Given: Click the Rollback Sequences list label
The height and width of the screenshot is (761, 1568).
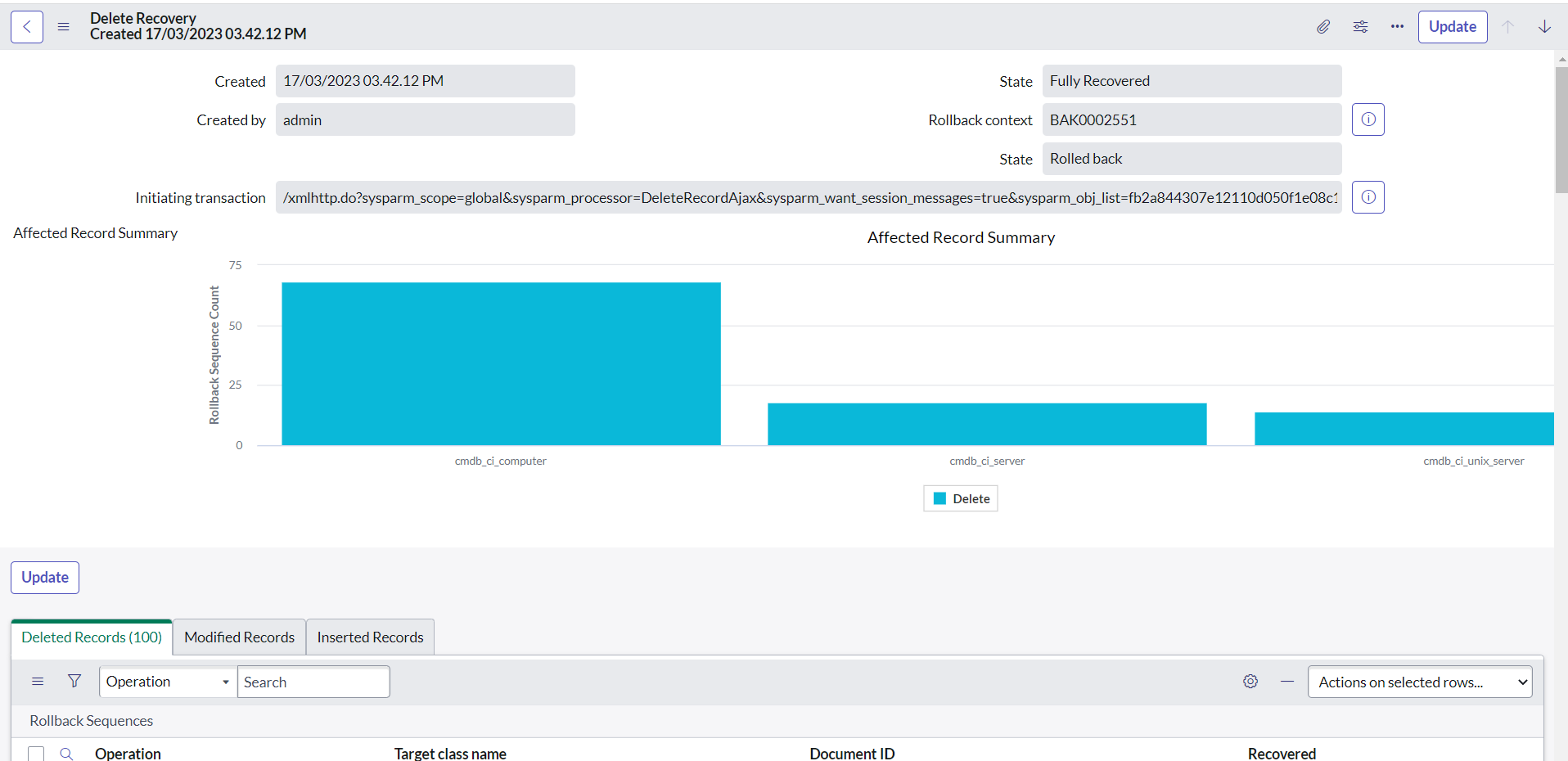Looking at the screenshot, I should pos(92,721).
